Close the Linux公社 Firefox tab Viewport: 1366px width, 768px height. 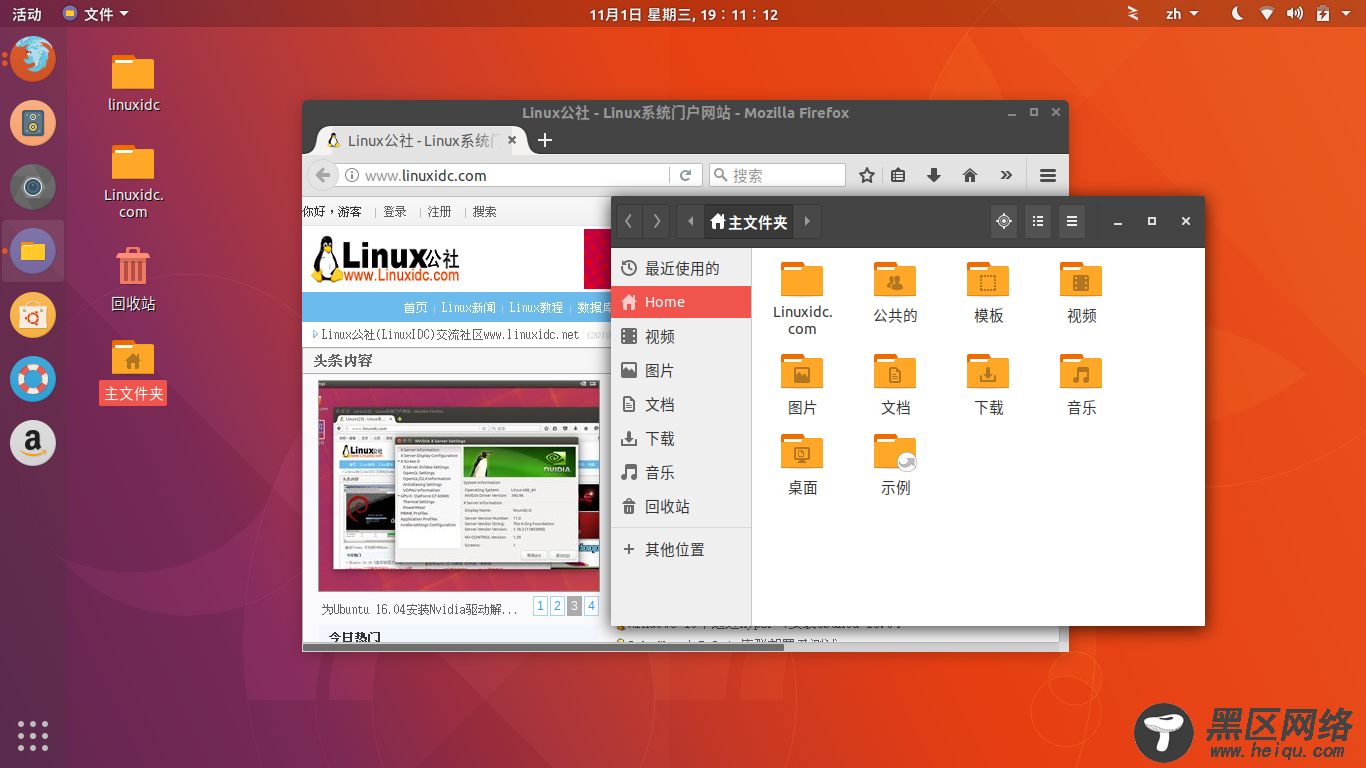pyautogui.click(x=513, y=140)
